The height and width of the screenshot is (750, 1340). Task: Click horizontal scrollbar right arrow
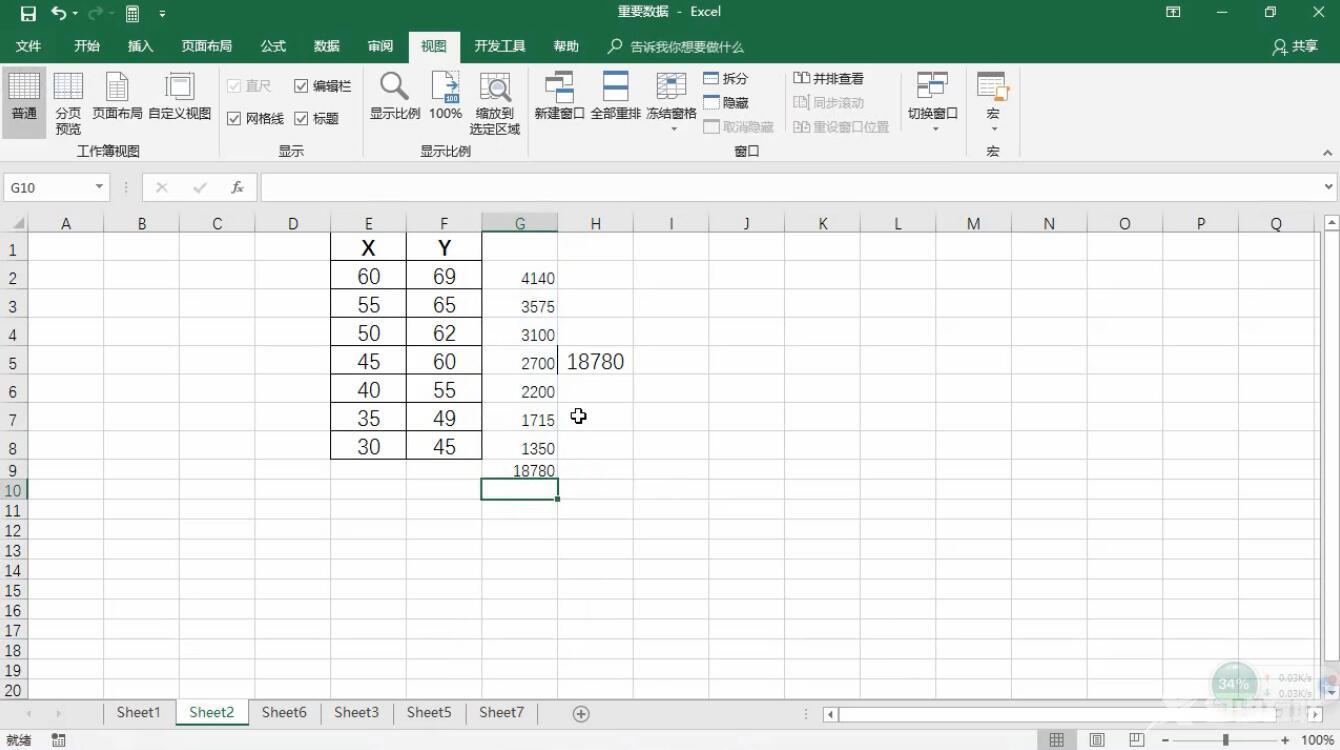click(1315, 714)
